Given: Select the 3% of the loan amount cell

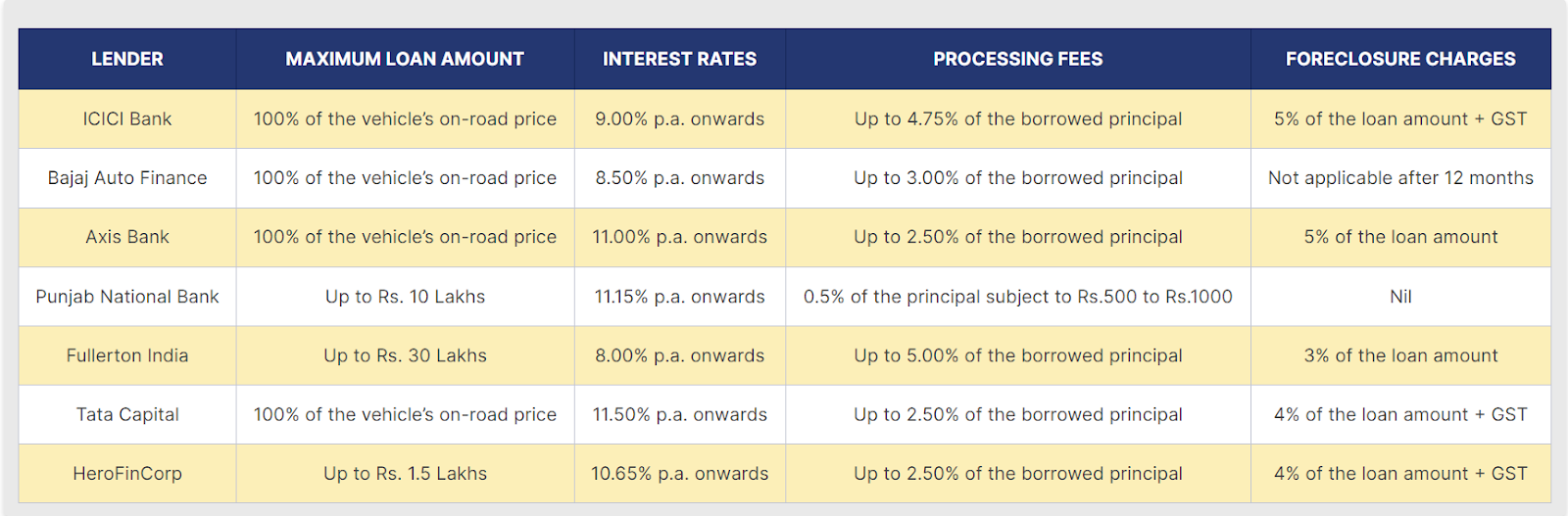Looking at the screenshot, I should [1400, 355].
